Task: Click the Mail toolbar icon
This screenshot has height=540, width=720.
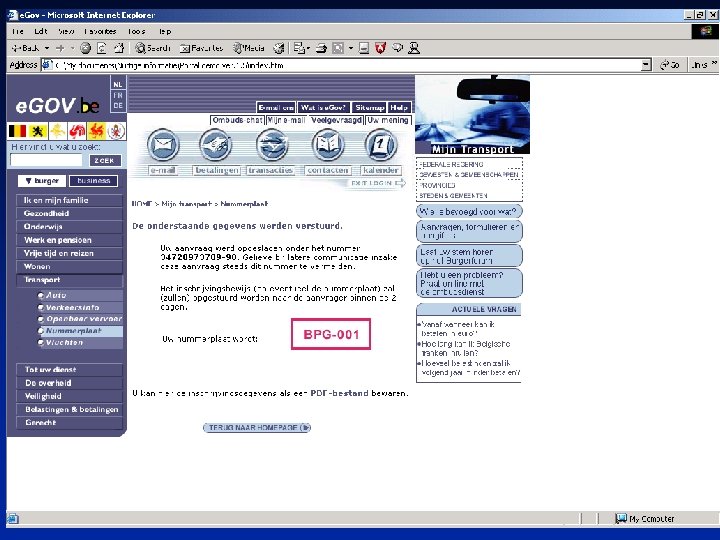Action: coord(301,48)
